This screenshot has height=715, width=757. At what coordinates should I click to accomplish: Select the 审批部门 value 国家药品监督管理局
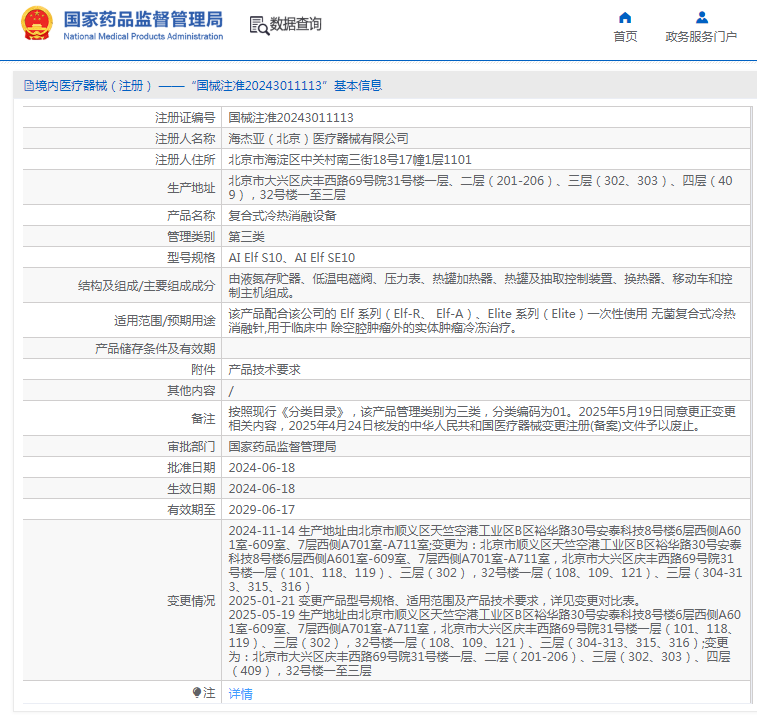click(x=282, y=447)
